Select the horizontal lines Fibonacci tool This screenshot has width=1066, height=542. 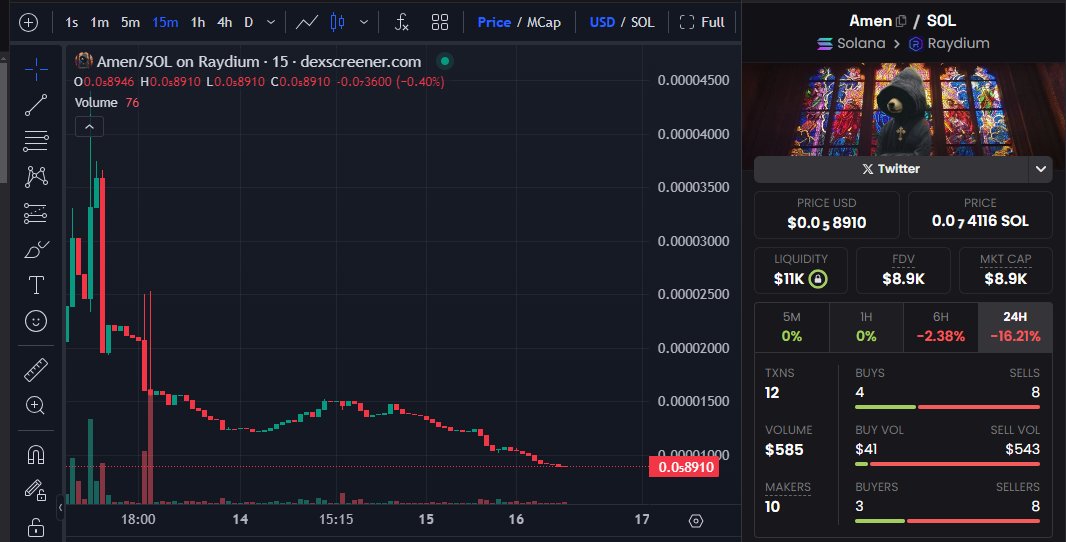point(36,141)
